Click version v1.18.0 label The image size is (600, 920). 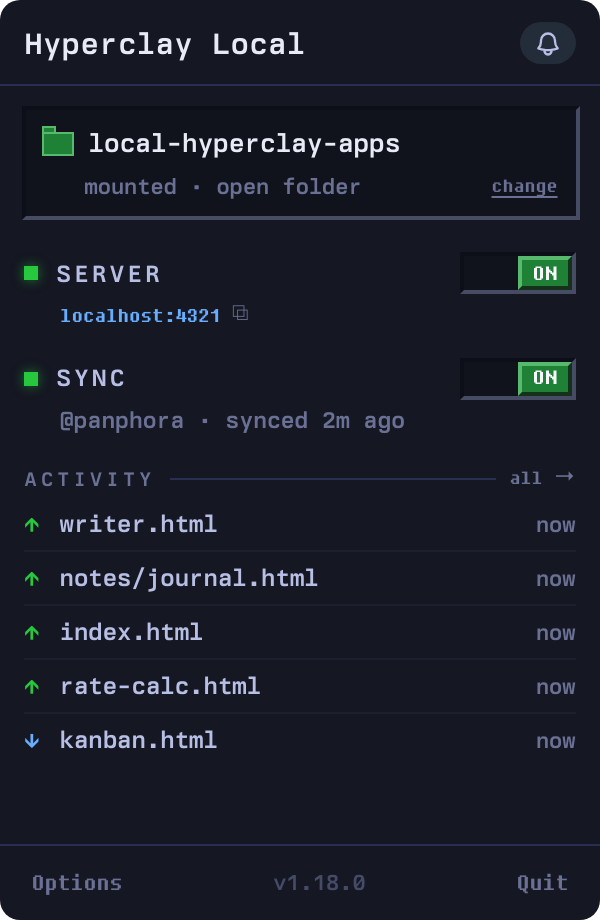tap(320, 883)
